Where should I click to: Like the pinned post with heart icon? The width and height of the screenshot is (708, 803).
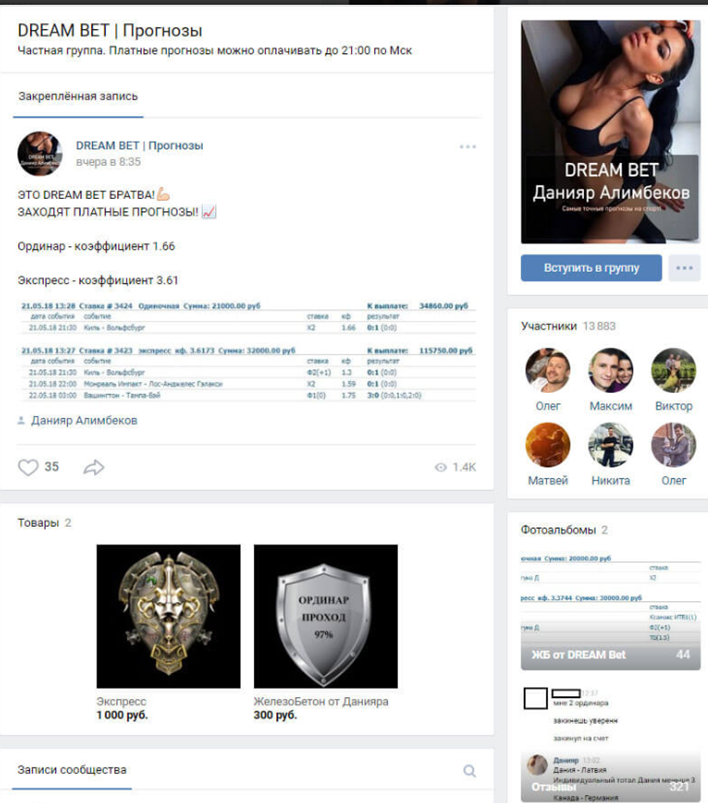pyautogui.click(x=28, y=467)
